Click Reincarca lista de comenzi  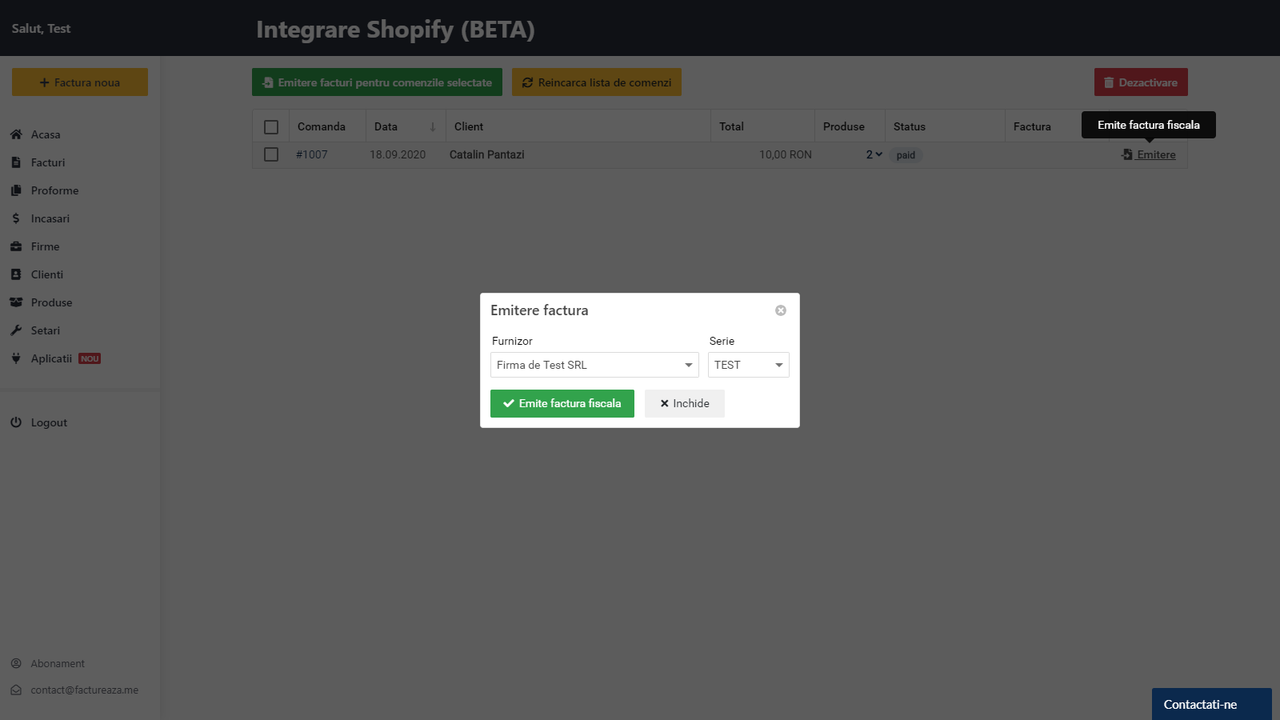tap(596, 82)
